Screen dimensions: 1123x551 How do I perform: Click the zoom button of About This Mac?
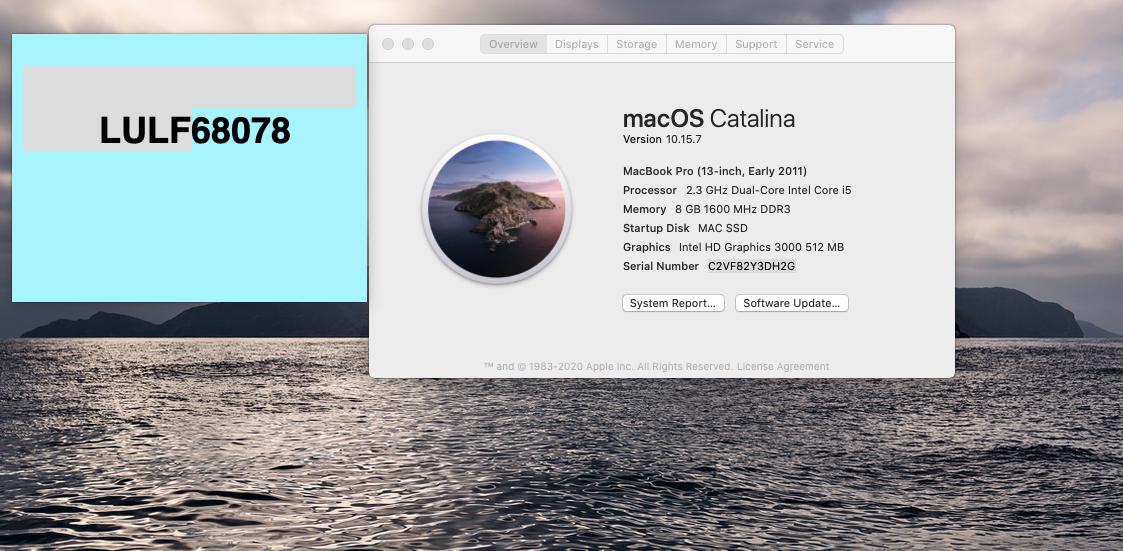coord(428,44)
